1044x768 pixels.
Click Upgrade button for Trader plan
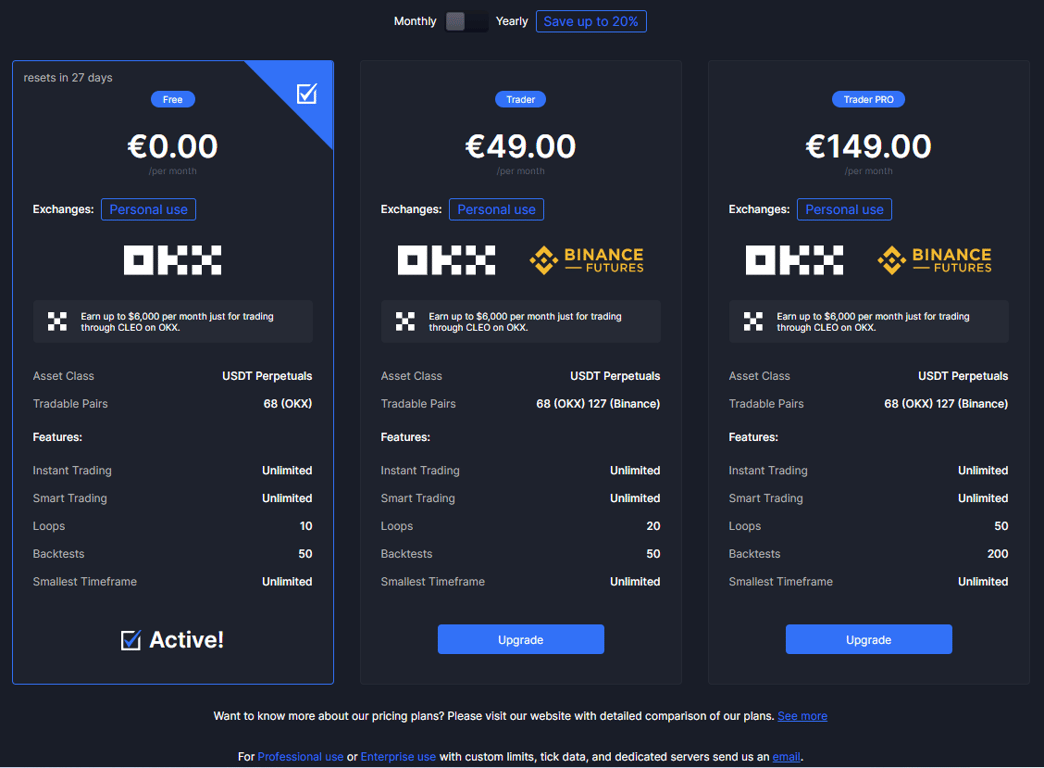(521, 639)
